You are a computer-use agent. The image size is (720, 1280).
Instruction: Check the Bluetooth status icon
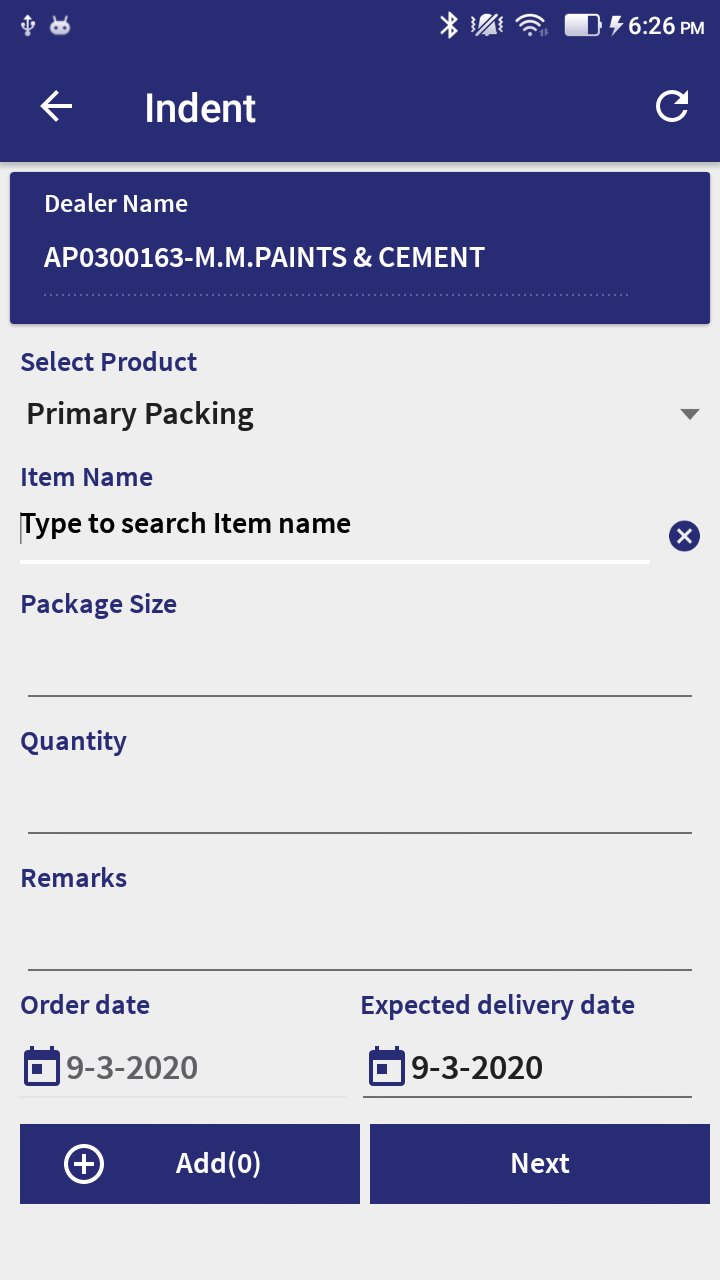pos(449,25)
